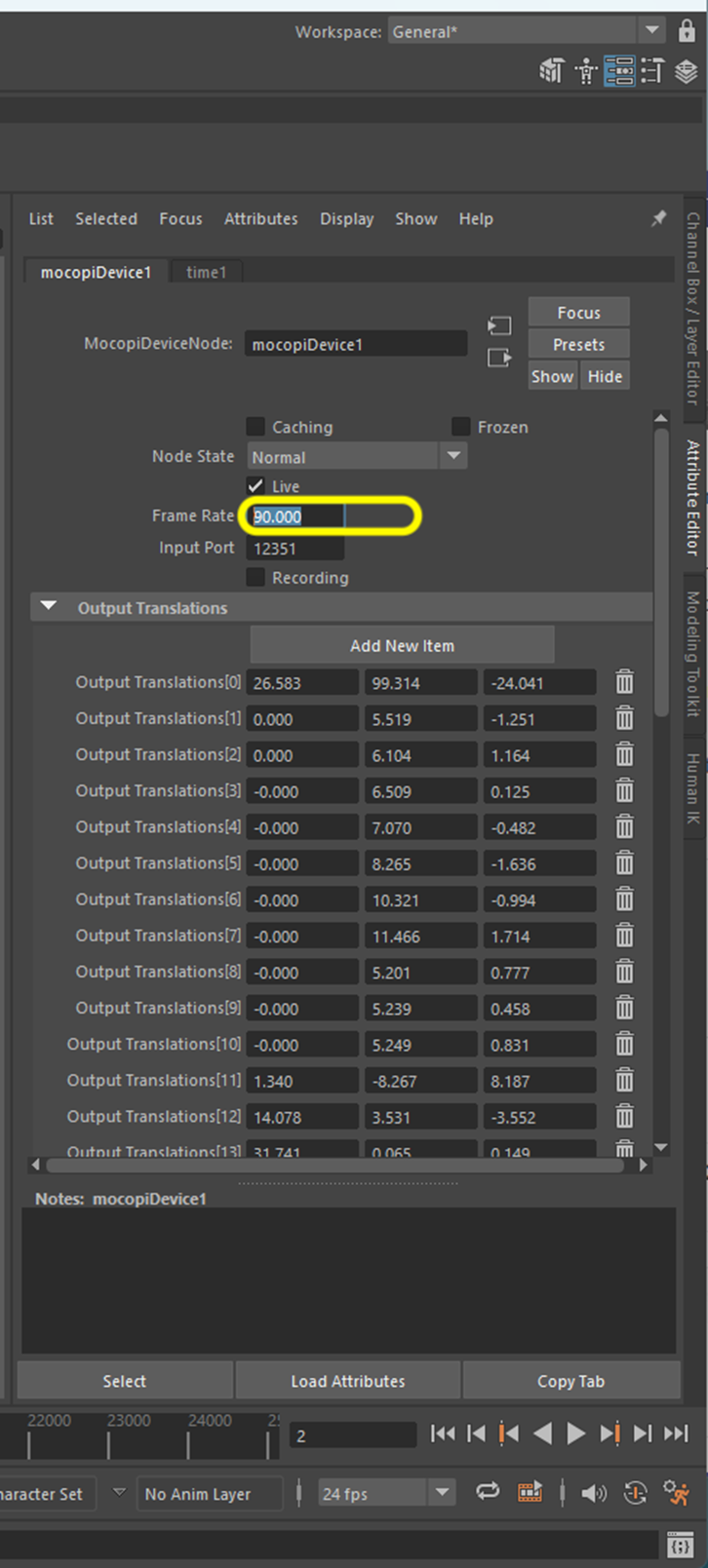
Task: Open the Attributes menu
Action: [x=260, y=219]
